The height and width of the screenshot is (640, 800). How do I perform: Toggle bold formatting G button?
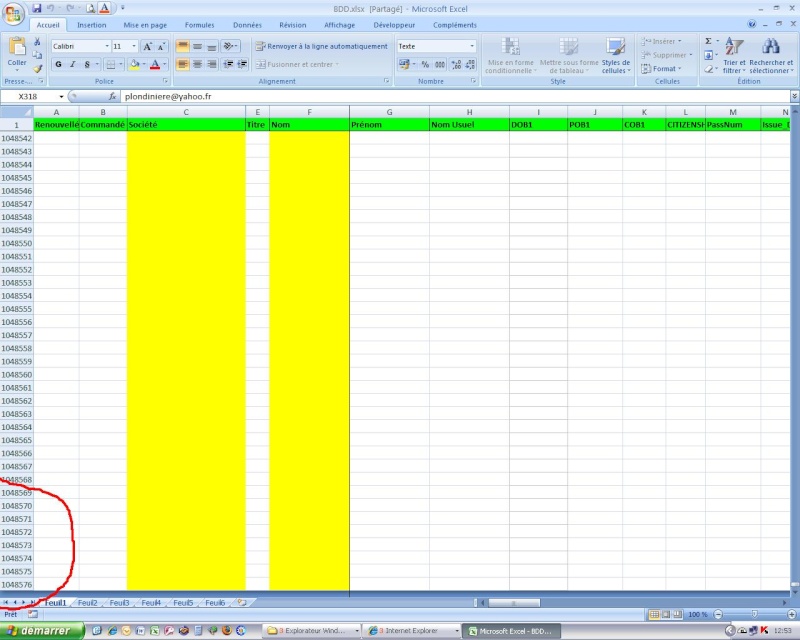tap(59, 64)
